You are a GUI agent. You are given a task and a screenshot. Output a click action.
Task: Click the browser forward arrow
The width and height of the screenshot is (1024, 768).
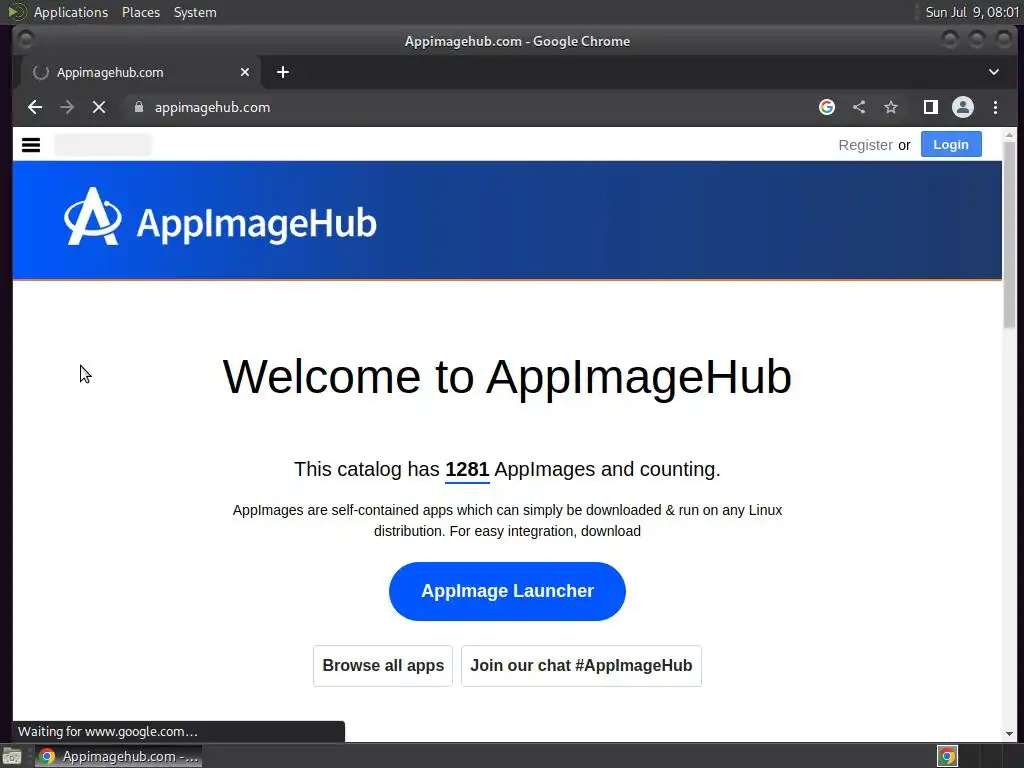pyautogui.click(x=67, y=107)
